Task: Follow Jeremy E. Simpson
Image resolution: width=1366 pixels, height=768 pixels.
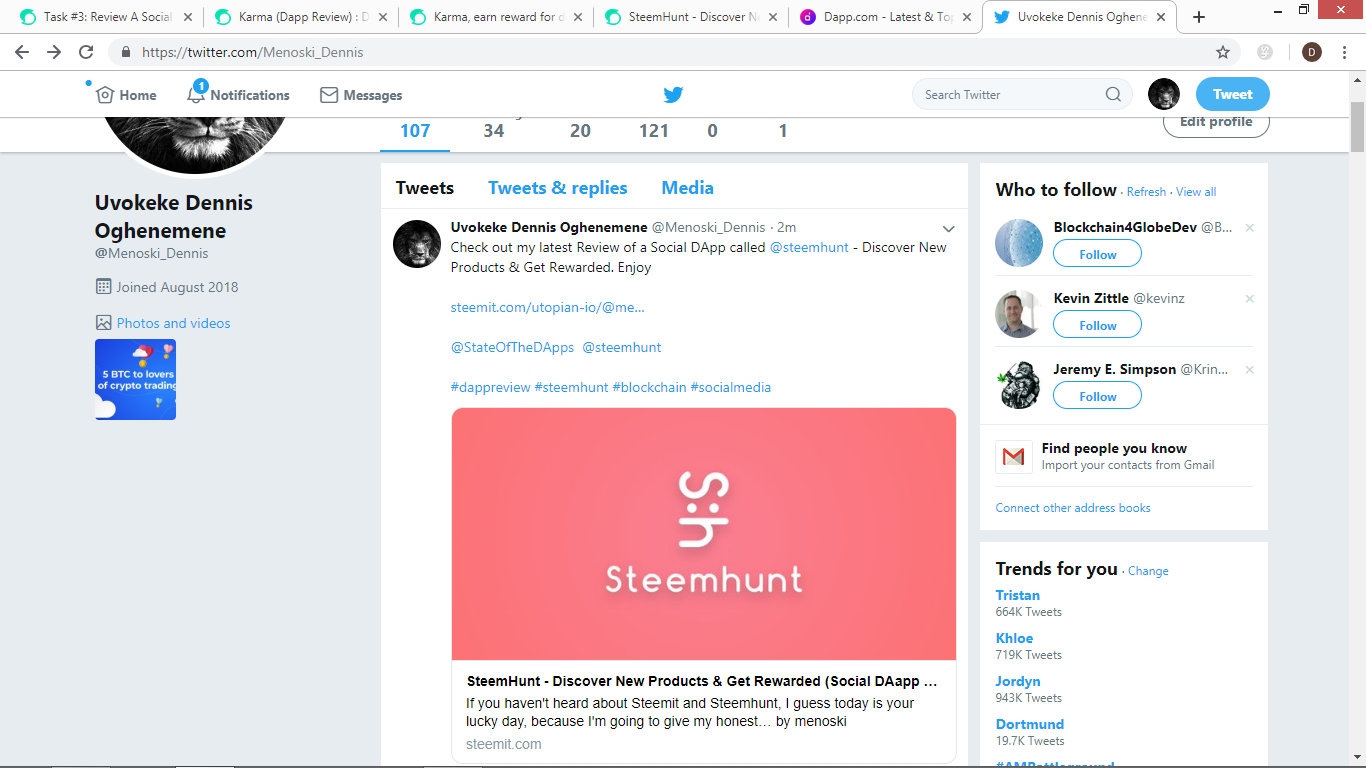Action: pos(1097,397)
